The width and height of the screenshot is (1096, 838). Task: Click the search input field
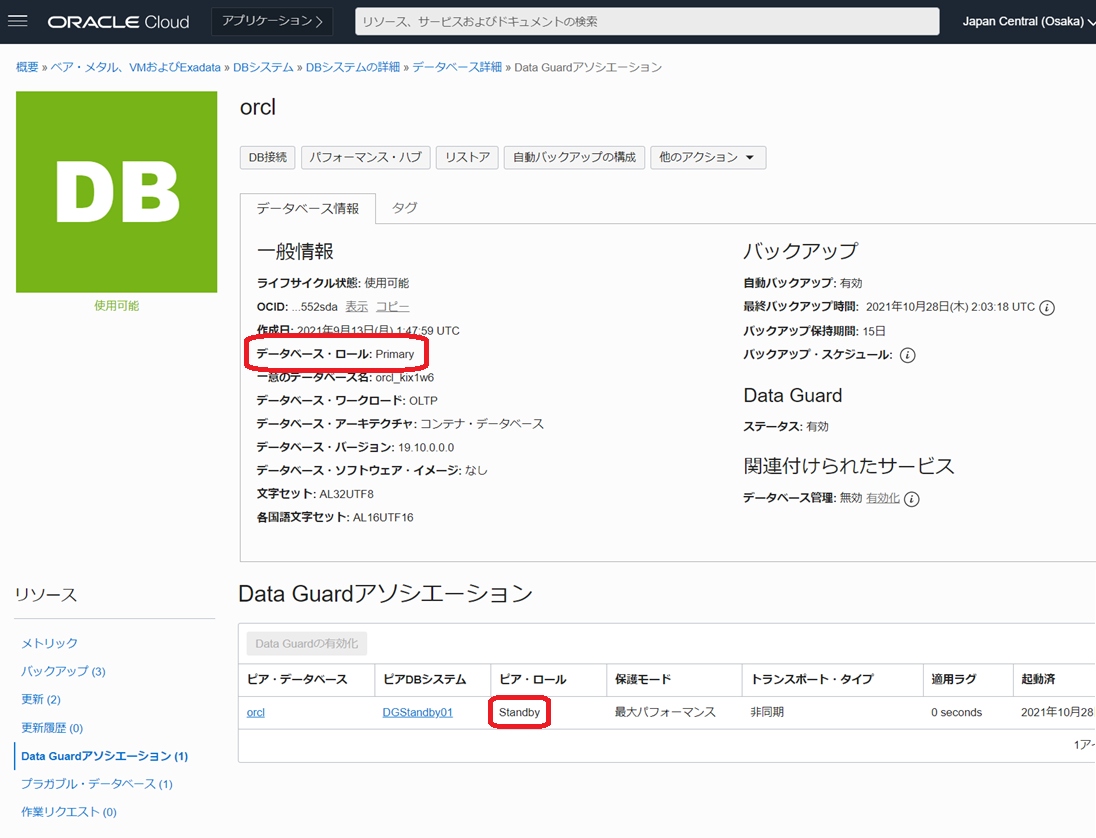tap(646, 21)
